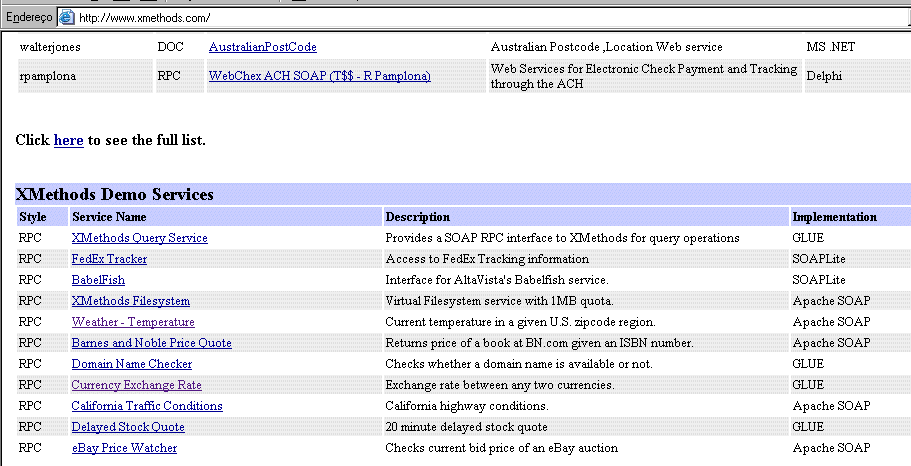The image size is (911, 466).
Task: Click 'GLUE' in the Domain Name Checker row
Action: tap(808, 364)
